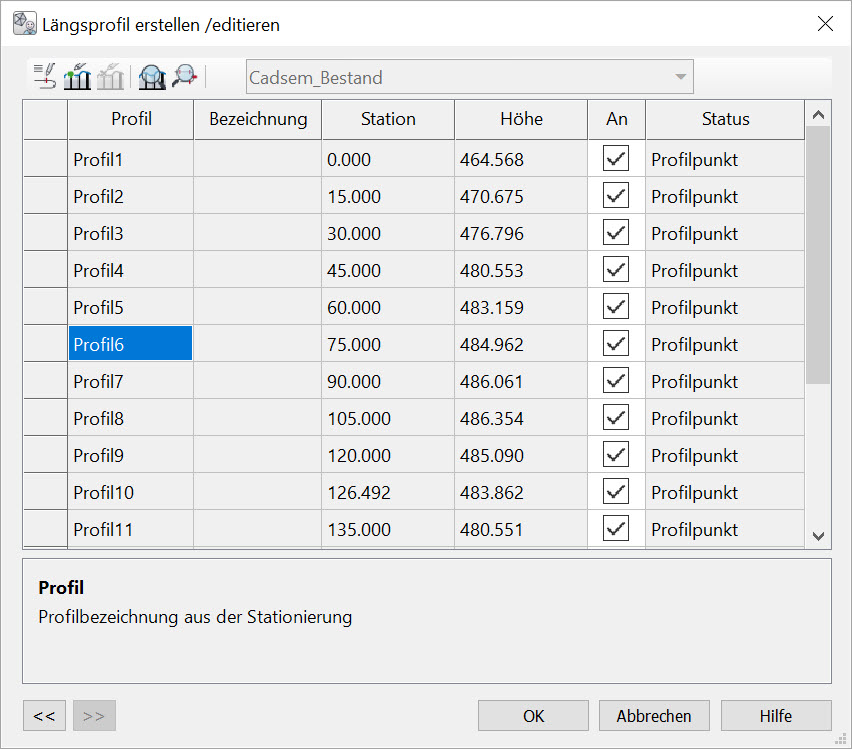The image size is (852, 749).
Task: Click the dialog's title bar app icon
Action: tap(24, 23)
